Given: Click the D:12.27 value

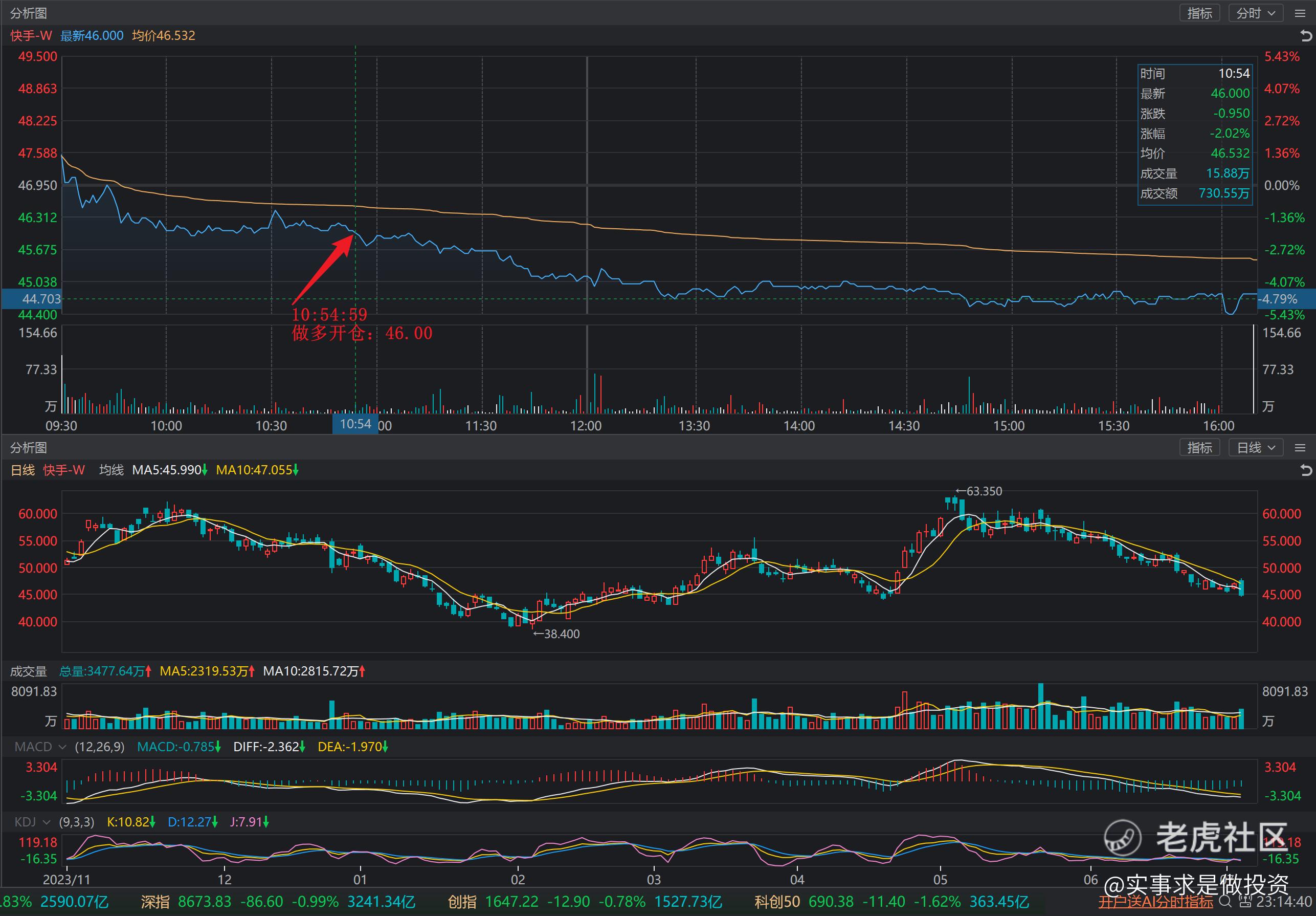Looking at the screenshot, I should coord(193,822).
